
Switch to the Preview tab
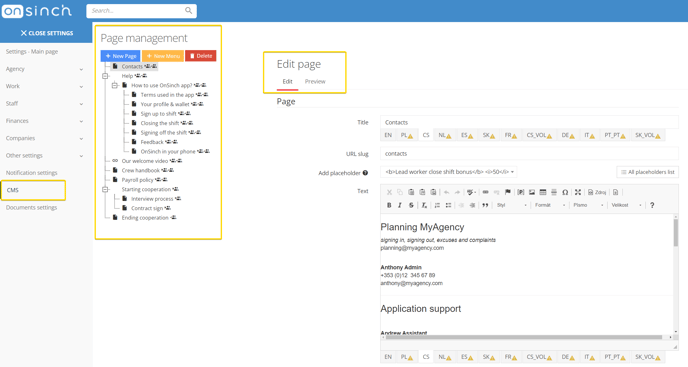[315, 82]
